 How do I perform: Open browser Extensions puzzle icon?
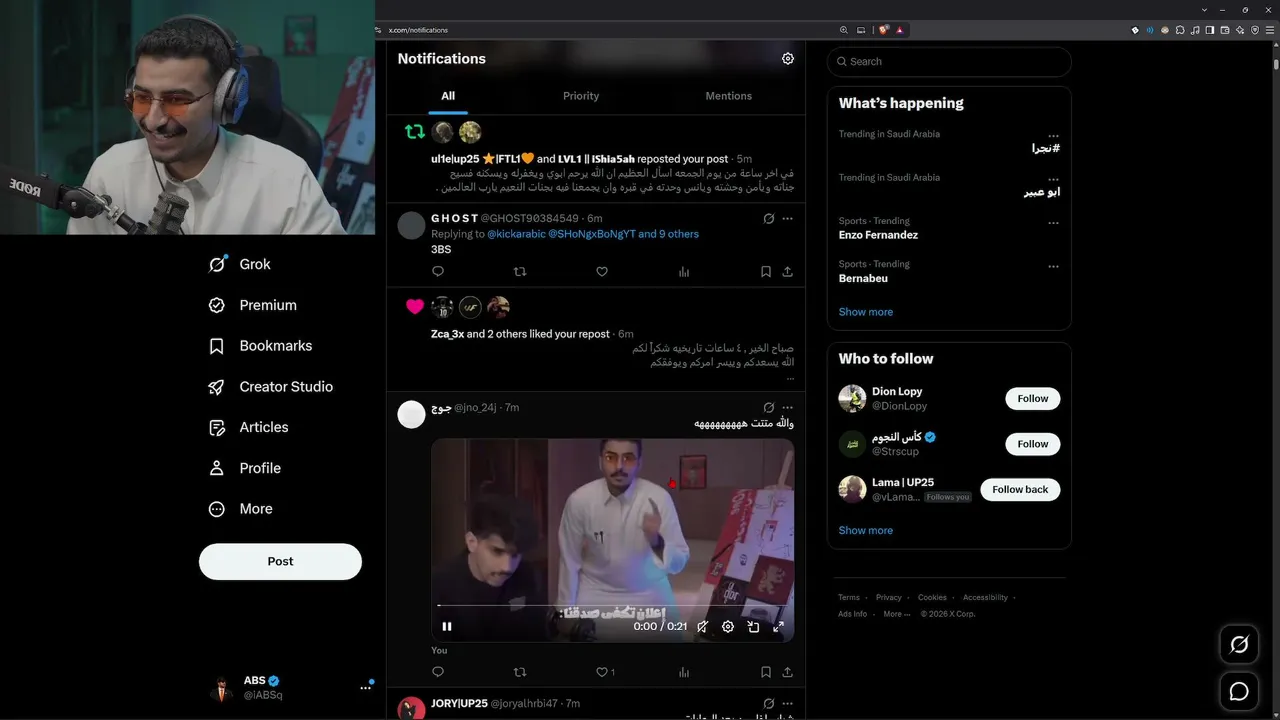click(1180, 30)
